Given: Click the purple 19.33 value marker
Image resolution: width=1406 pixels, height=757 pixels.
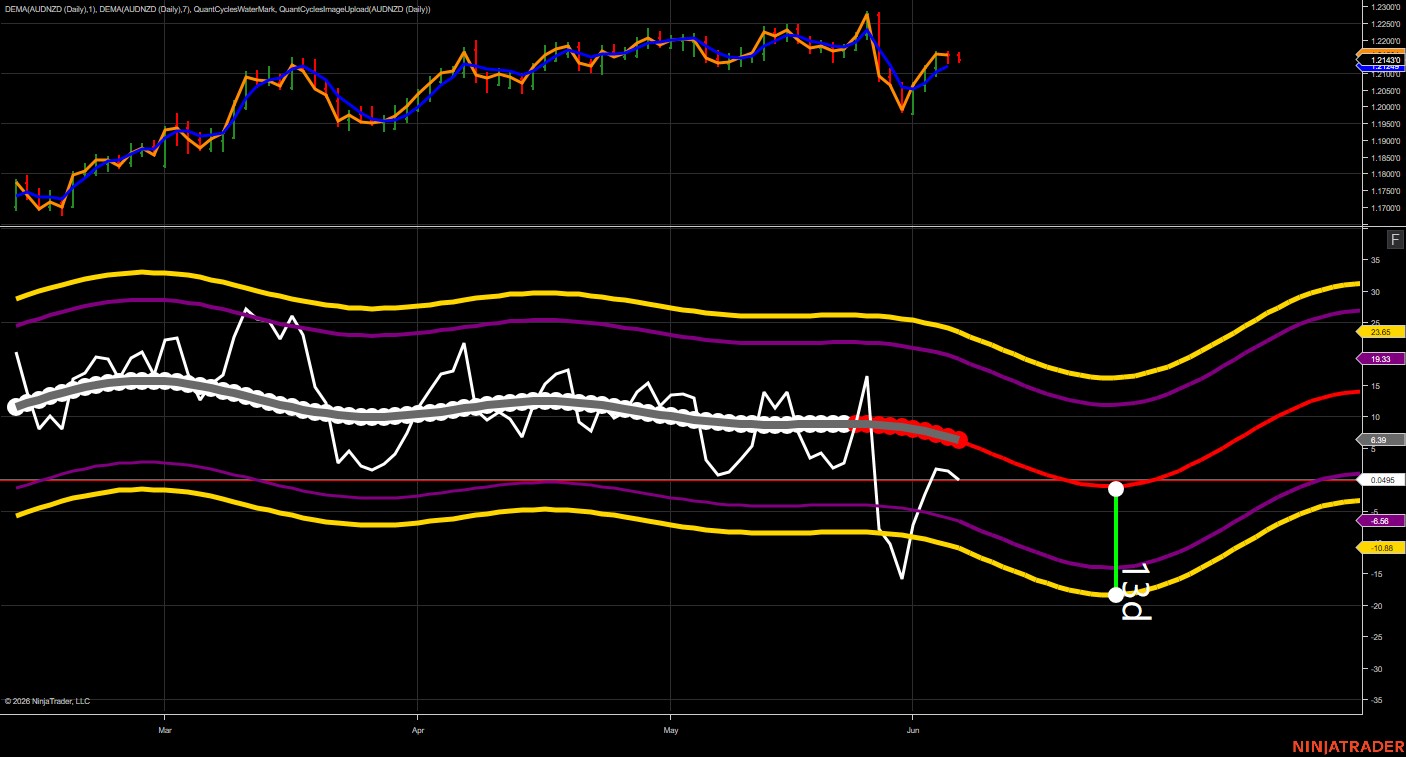Looking at the screenshot, I should (1382, 358).
